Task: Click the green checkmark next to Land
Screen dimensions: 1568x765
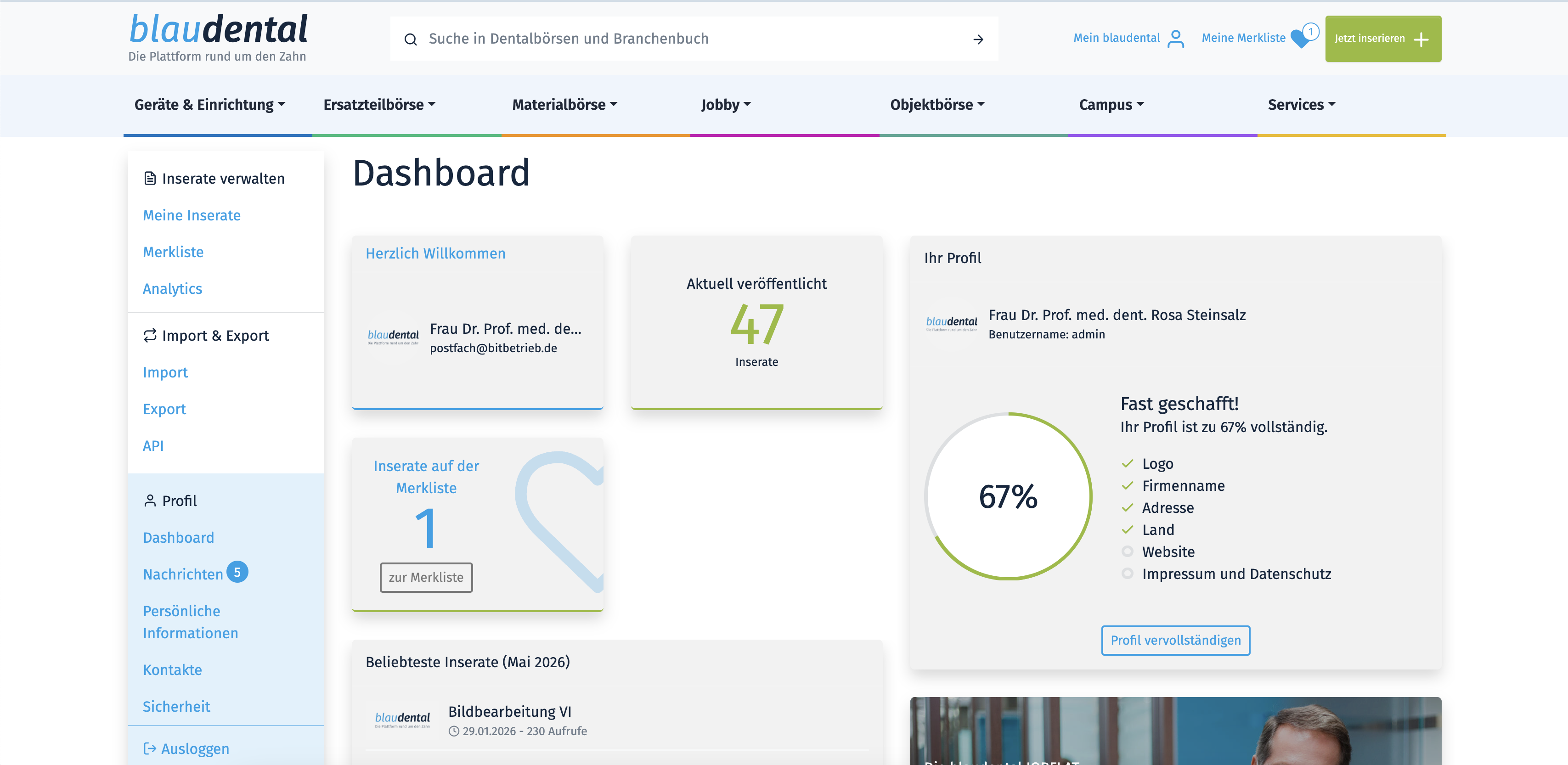Action: coord(1127,529)
